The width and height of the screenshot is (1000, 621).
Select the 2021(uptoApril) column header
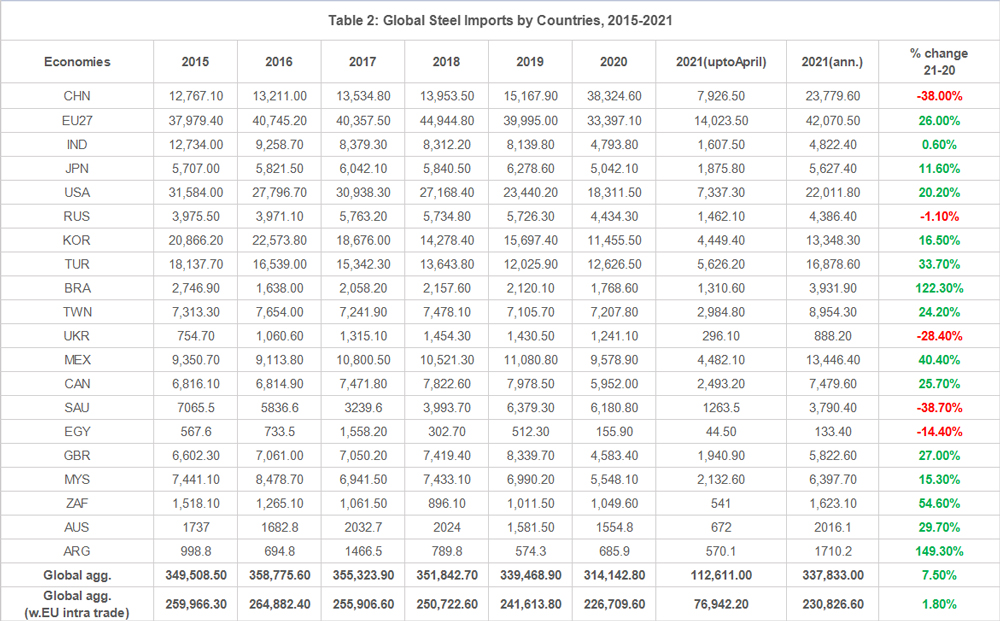(717, 61)
